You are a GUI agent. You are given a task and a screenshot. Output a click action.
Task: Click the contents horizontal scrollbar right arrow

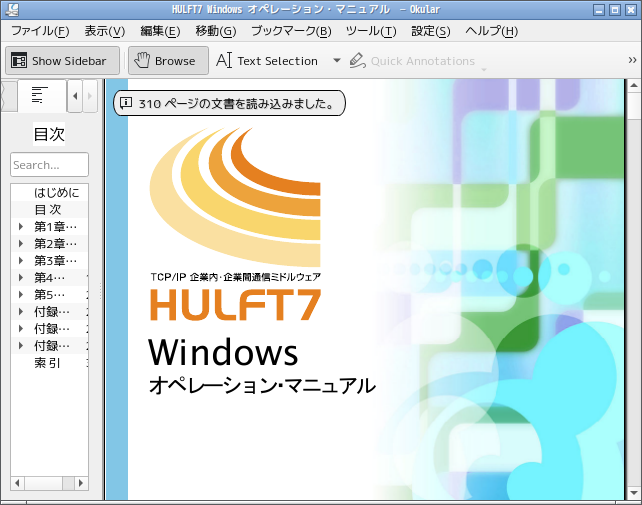[x=81, y=483]
